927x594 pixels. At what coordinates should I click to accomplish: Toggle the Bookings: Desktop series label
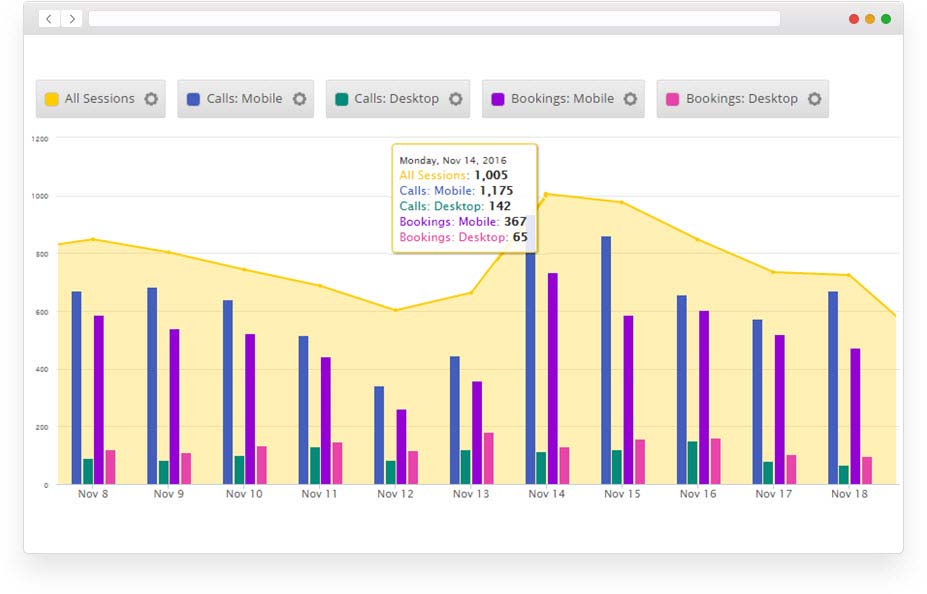pos(741,99)
